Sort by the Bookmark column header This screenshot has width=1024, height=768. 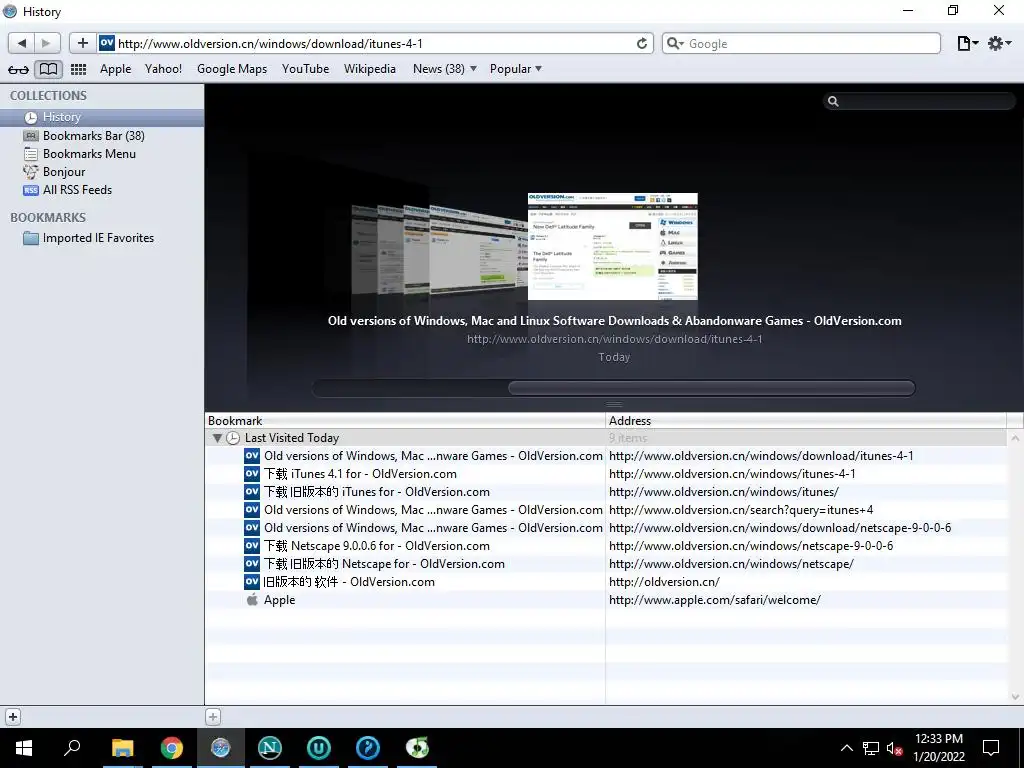tap(406, 421)
